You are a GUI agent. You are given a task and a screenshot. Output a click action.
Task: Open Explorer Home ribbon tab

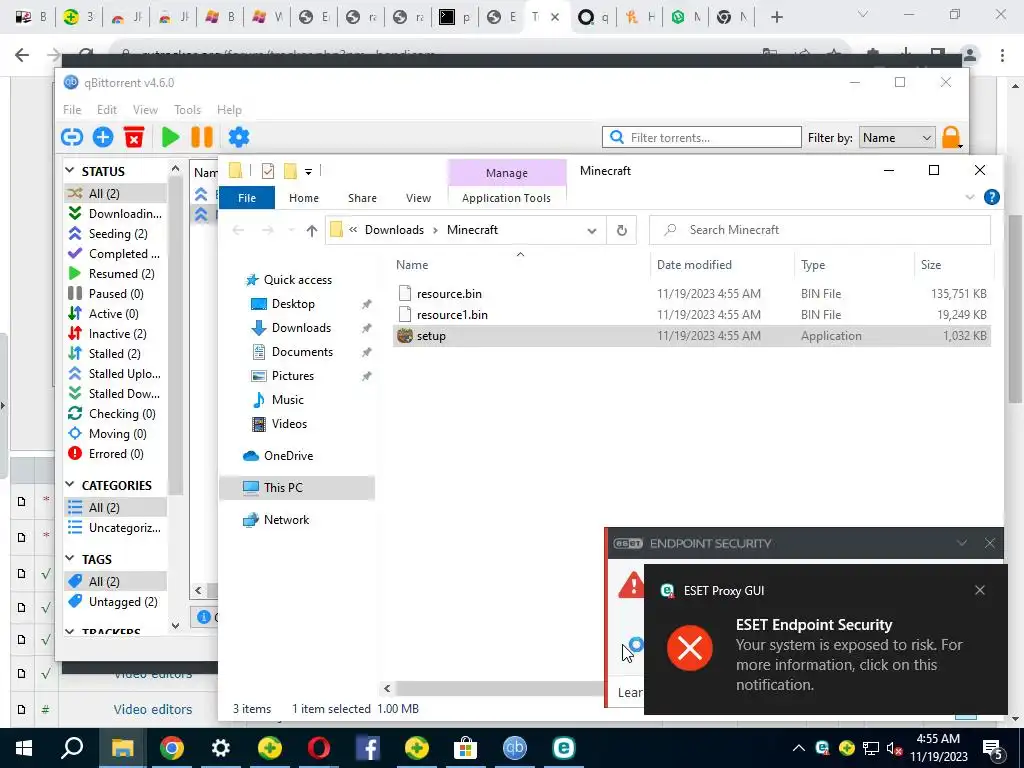point(304,198)
